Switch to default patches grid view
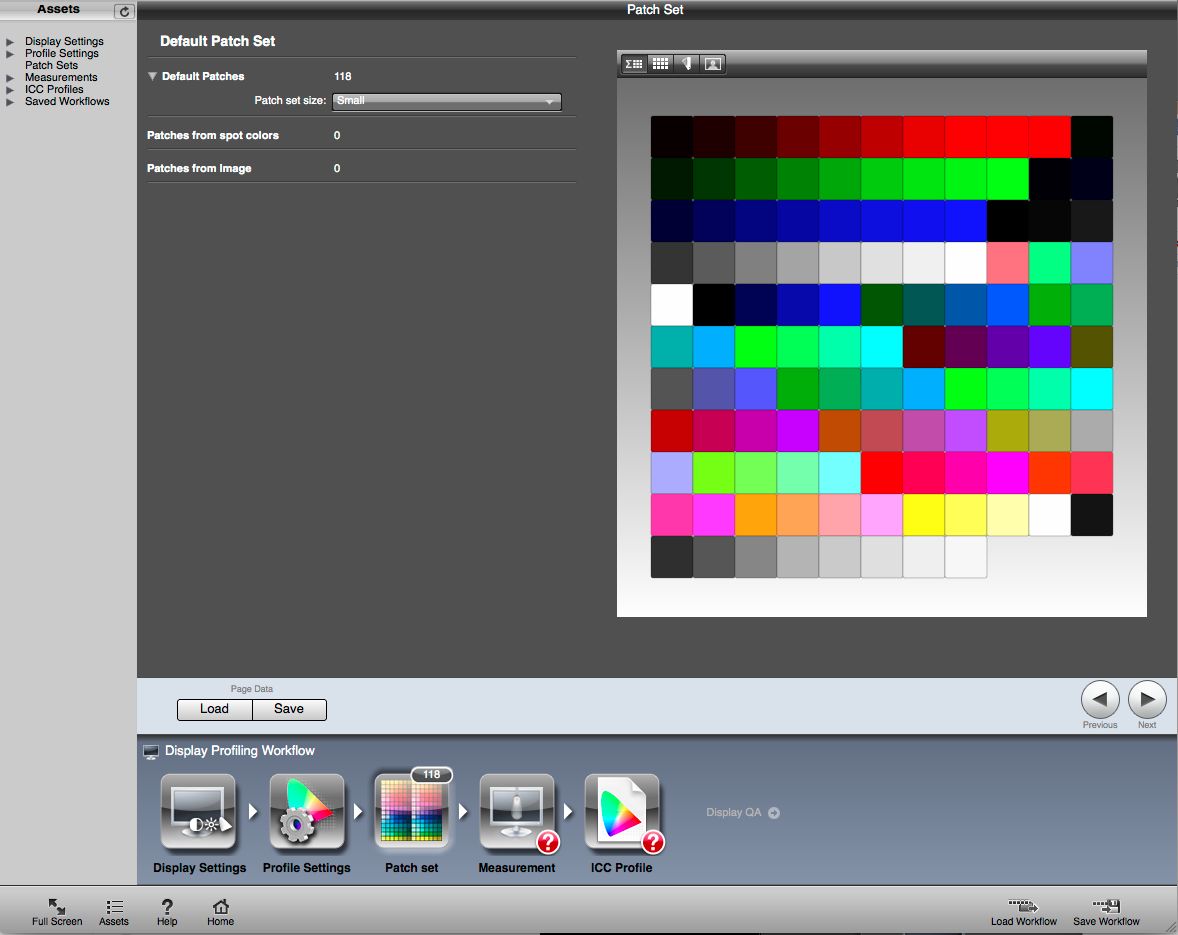The width and height of the screenshot is (1178, 935). coord(660,64)
